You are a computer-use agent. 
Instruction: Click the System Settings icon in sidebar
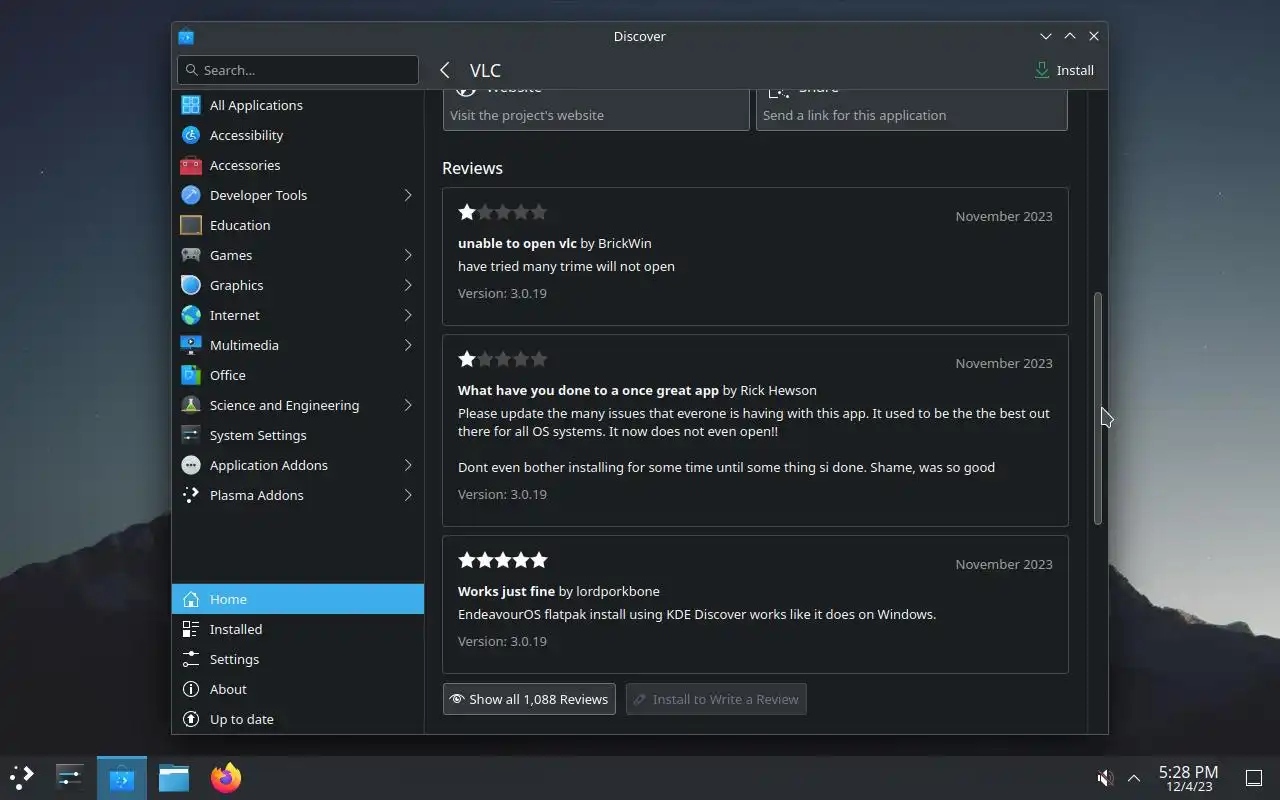click(191, 435)
